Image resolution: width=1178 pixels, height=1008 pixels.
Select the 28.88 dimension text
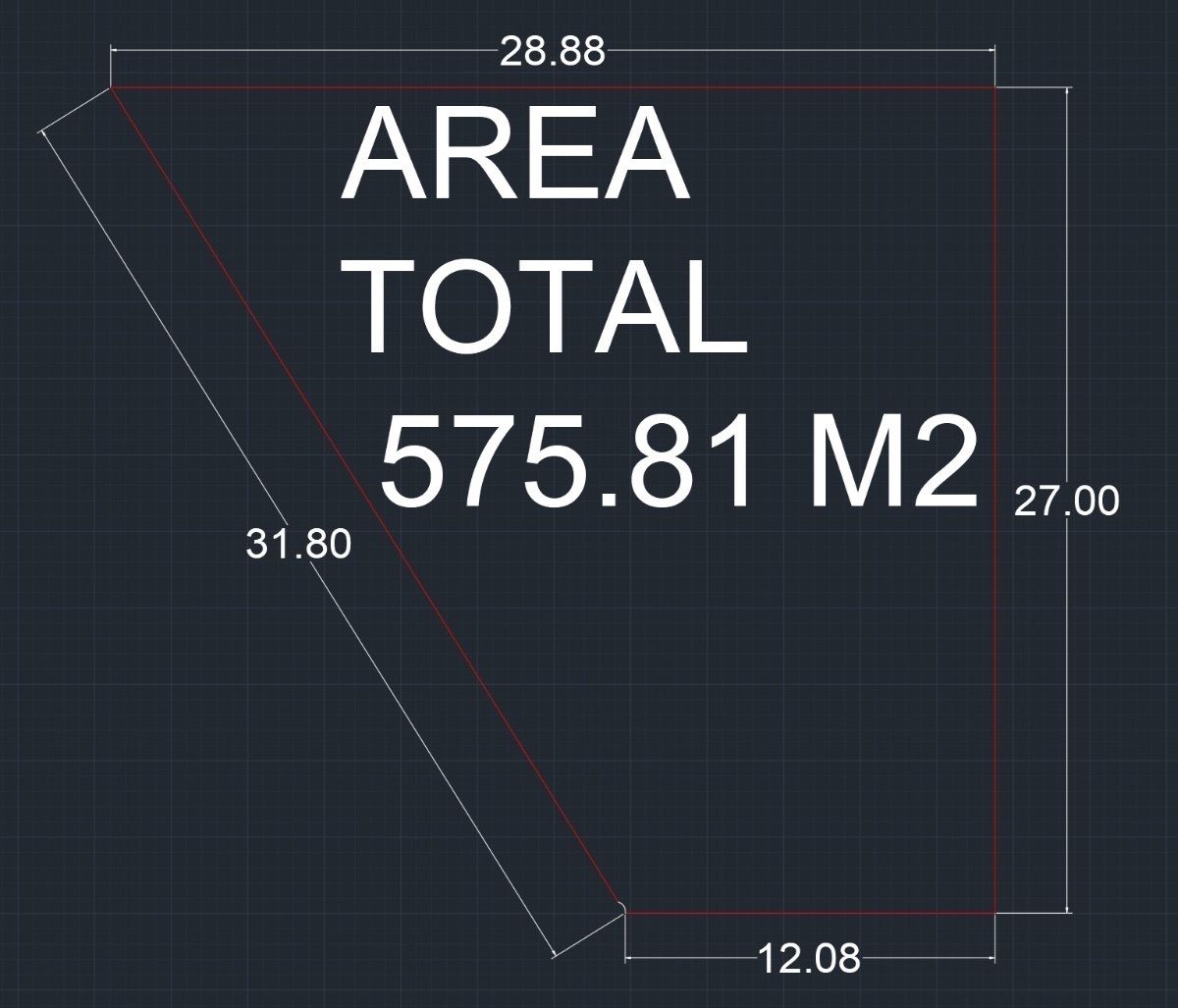point(552,51)
